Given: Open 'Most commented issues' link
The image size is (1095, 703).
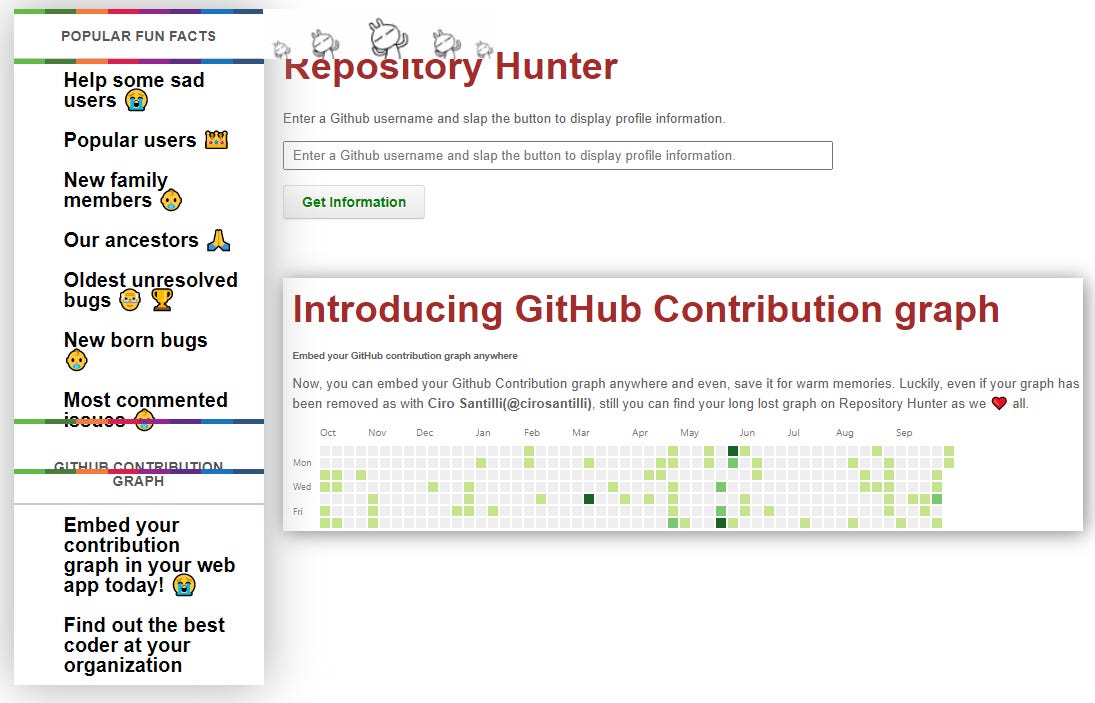Looking at the screenshot, I should pos(145,410).
